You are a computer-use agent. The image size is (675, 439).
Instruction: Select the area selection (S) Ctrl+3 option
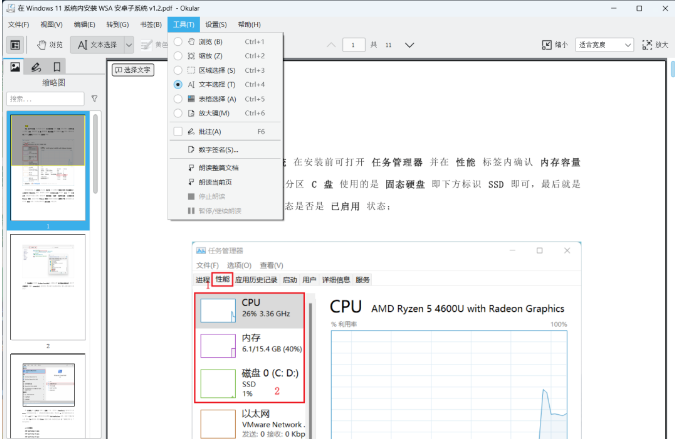226,70
